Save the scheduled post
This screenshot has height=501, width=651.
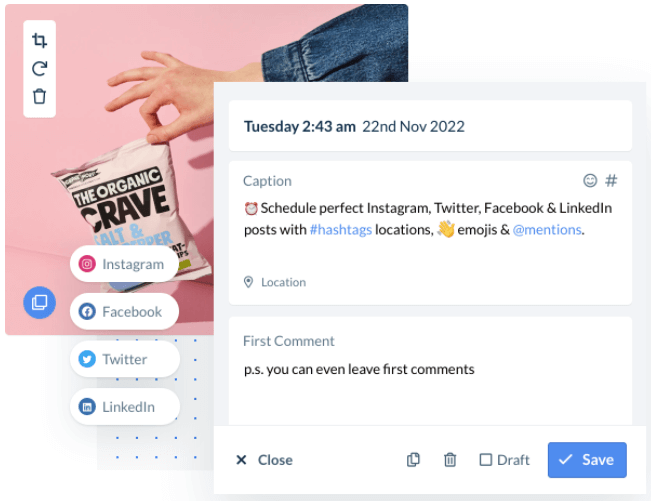(x=587, y=460)
